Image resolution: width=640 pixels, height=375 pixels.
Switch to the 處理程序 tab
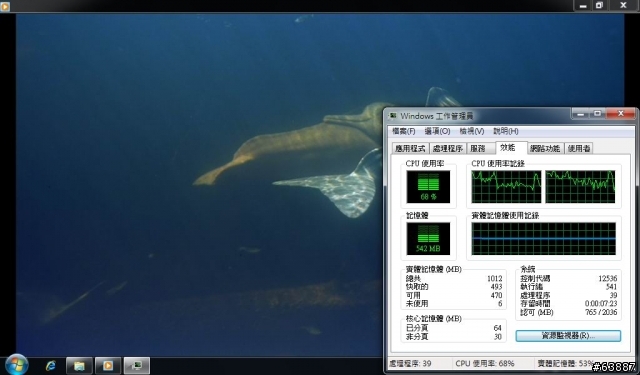(x=447, y=149)
